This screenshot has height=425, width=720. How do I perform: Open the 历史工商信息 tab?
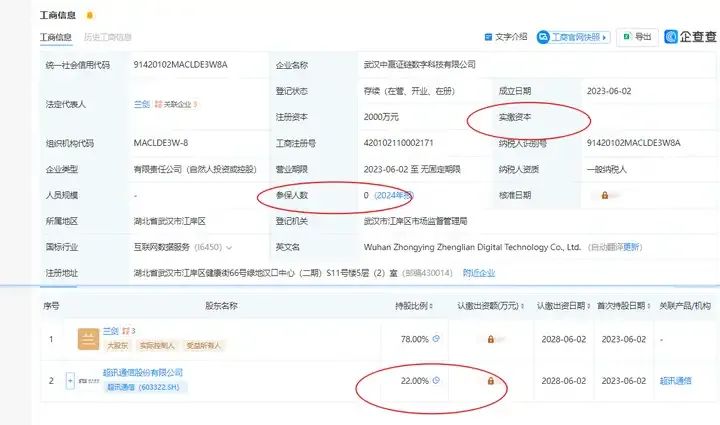pos(108,37)
